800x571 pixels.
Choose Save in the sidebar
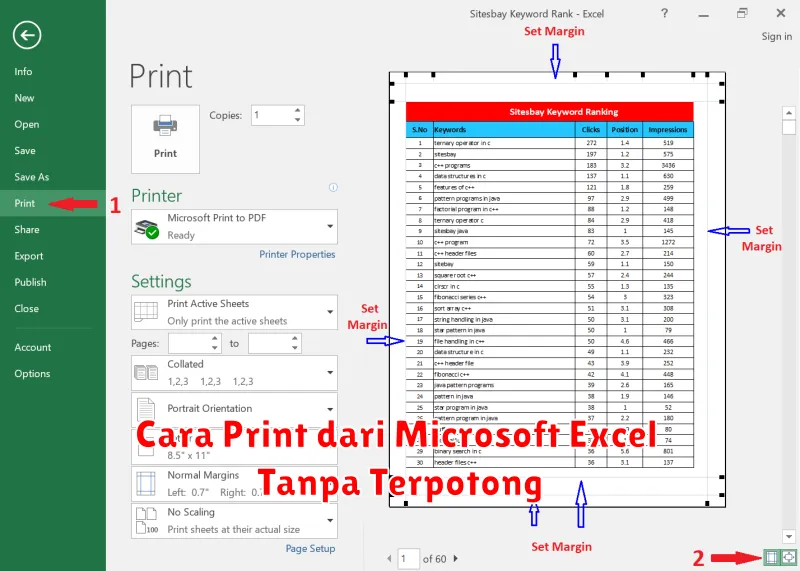pyautogui.click(x=24, y=151)
